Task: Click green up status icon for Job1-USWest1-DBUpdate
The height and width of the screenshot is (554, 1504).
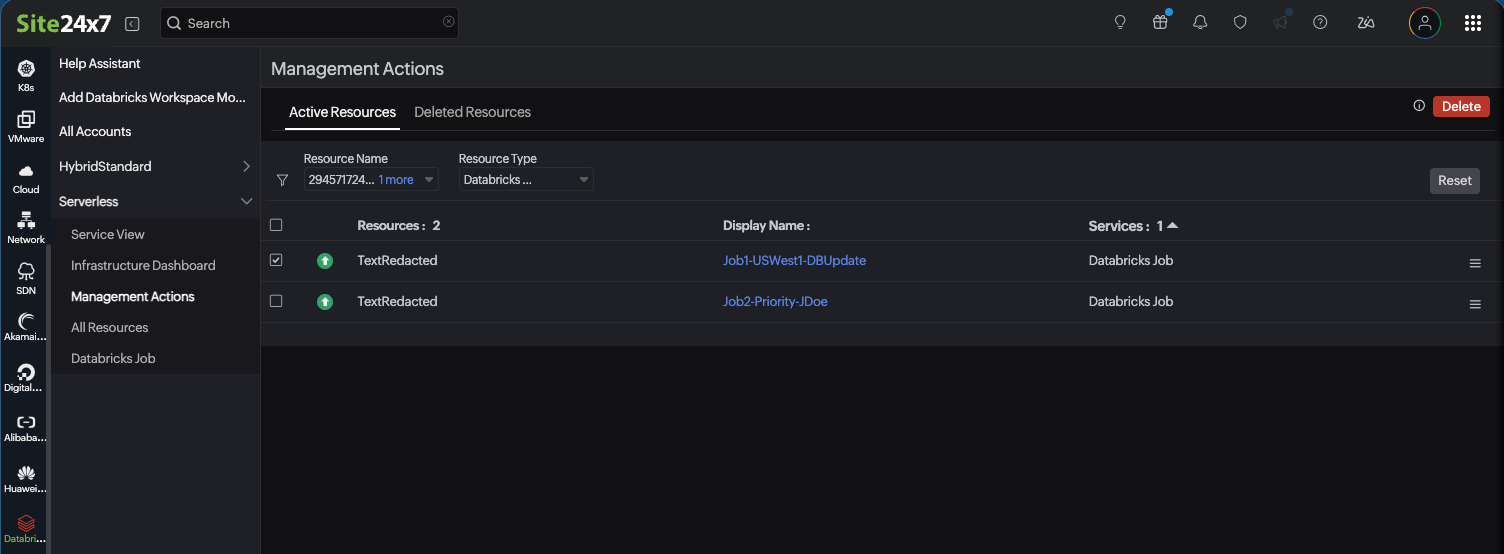Action: 325,261
